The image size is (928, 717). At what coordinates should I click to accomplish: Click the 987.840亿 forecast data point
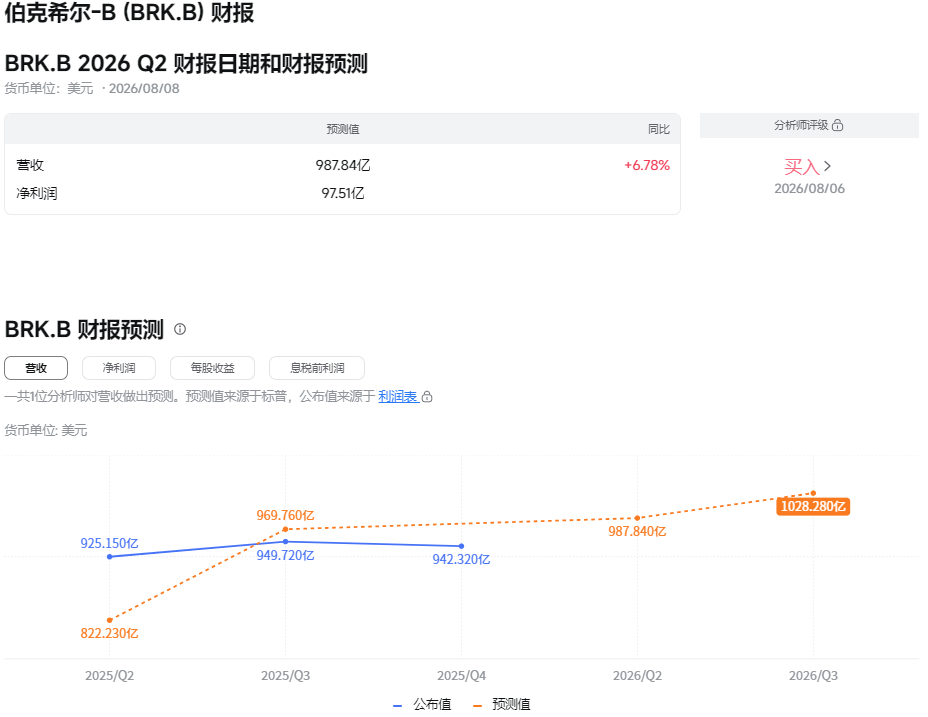tap(637, 518)
